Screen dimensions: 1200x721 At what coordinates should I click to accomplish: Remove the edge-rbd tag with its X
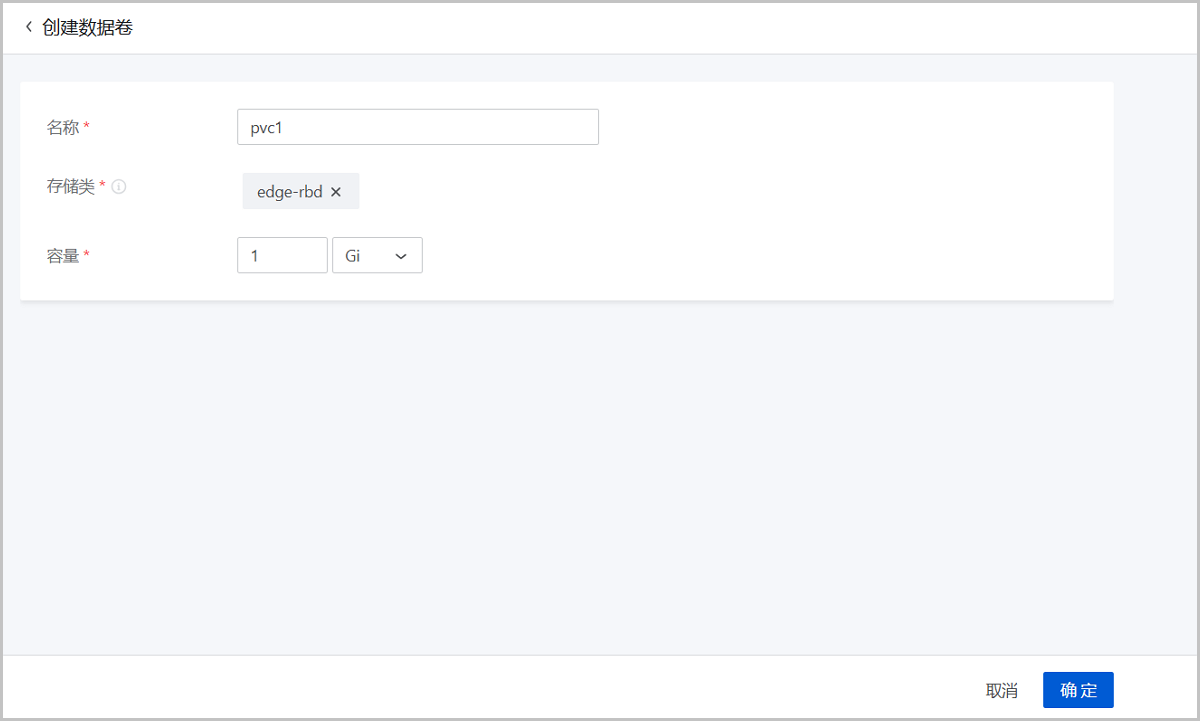click(336, 192)
